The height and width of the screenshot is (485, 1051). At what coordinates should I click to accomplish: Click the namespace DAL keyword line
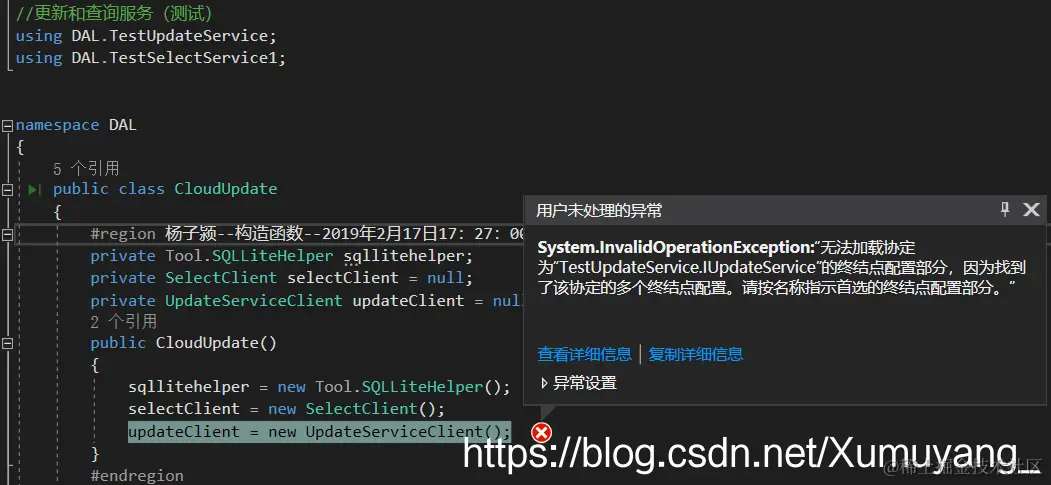click(x=76, y=125)
